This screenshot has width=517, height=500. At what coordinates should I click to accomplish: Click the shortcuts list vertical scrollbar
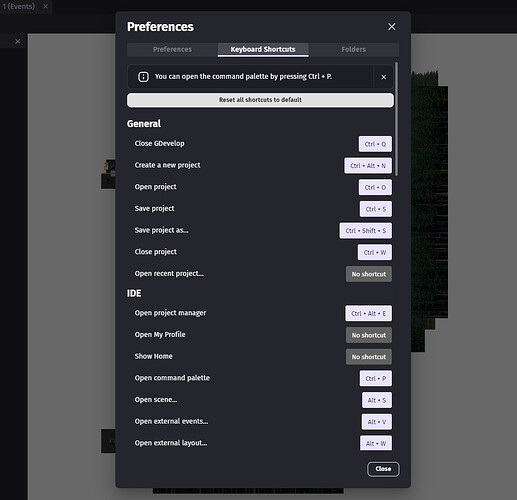(x=396, y=119)
